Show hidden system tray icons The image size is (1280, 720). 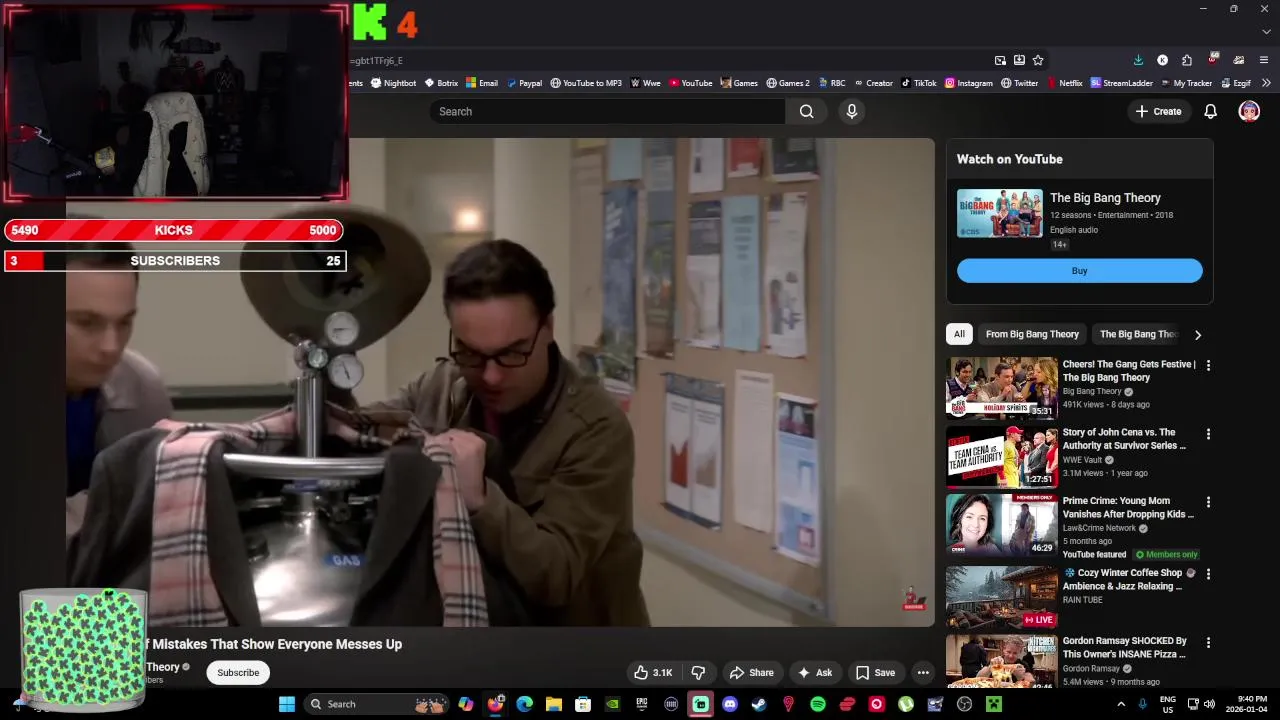tap(1120, 704)
